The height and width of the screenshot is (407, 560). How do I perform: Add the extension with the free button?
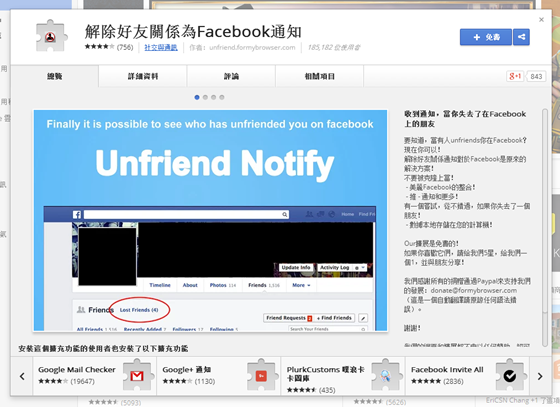[486, 37]
